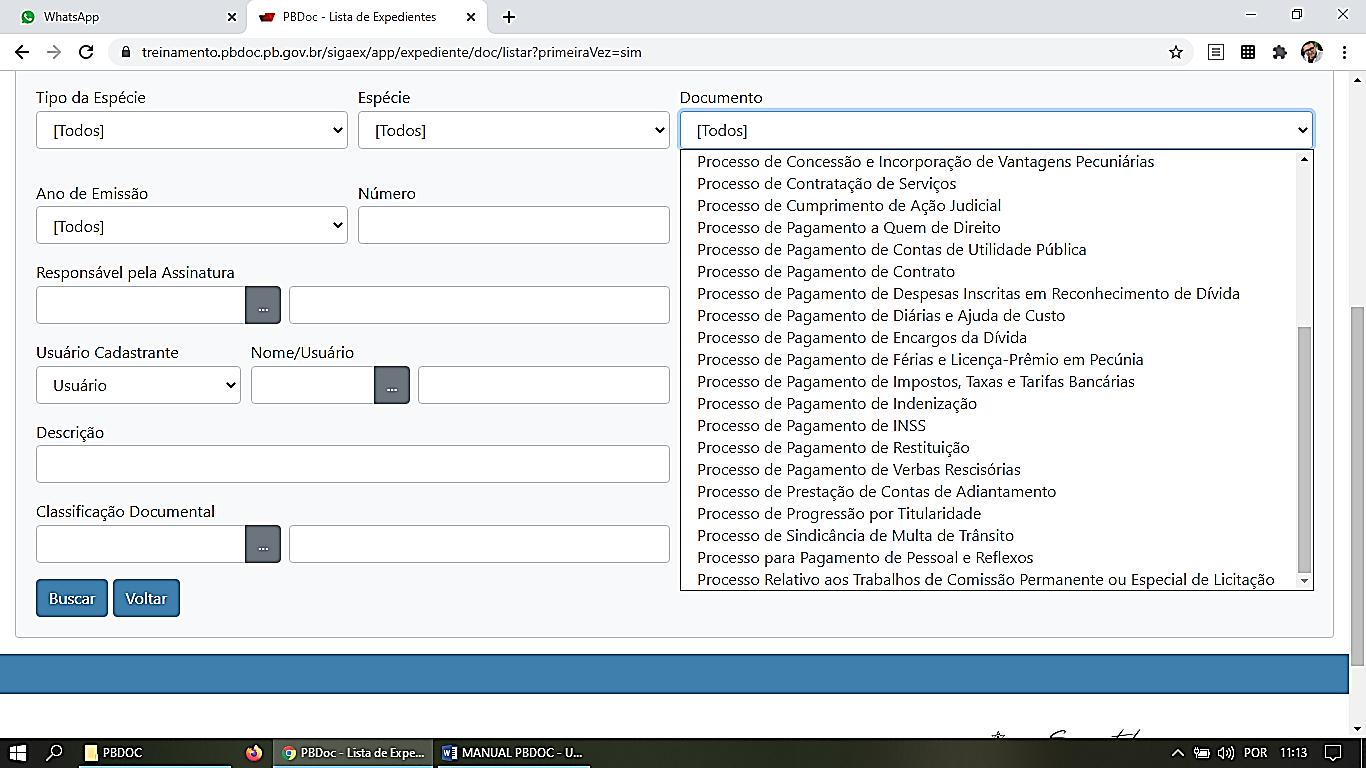1366x768 pixels.
Task: Expand the Espécie dropdown
Action: click(513, 130)
